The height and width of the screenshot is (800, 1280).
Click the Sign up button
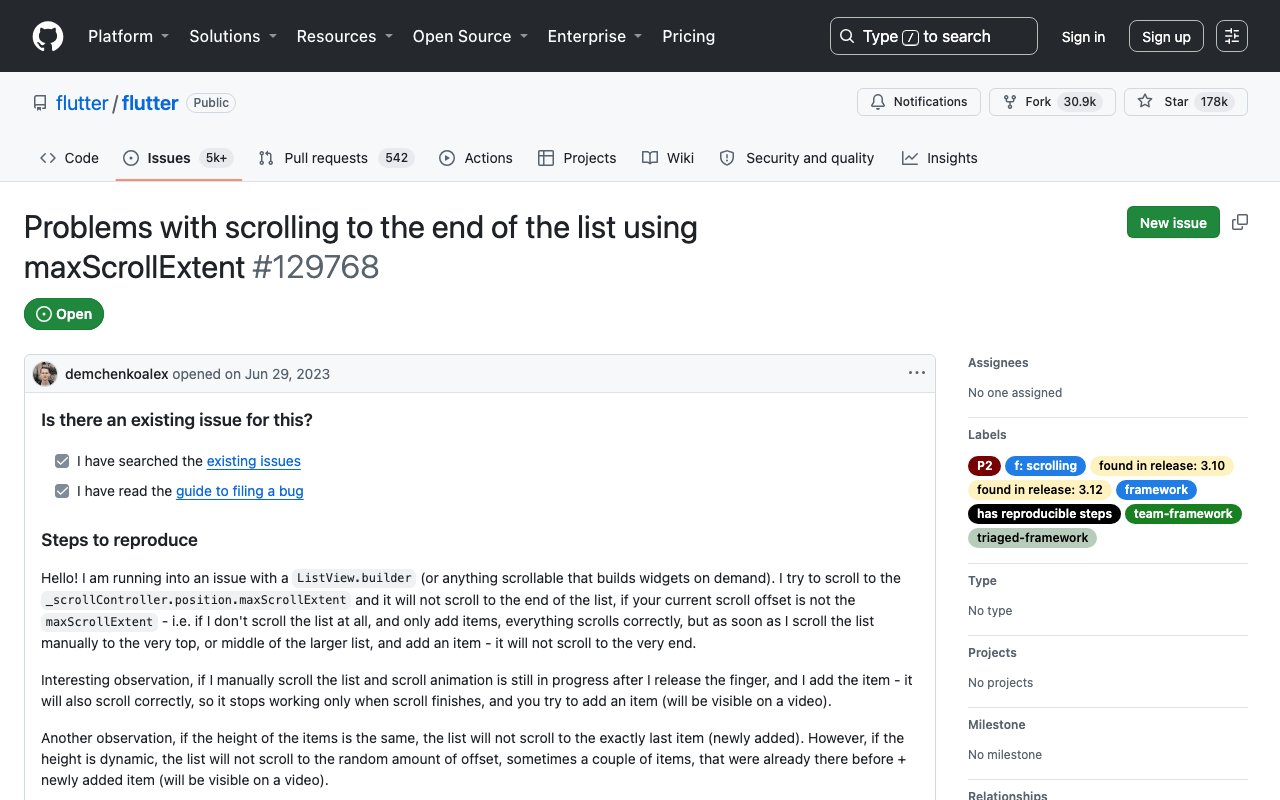click(x=1166, y=36)
